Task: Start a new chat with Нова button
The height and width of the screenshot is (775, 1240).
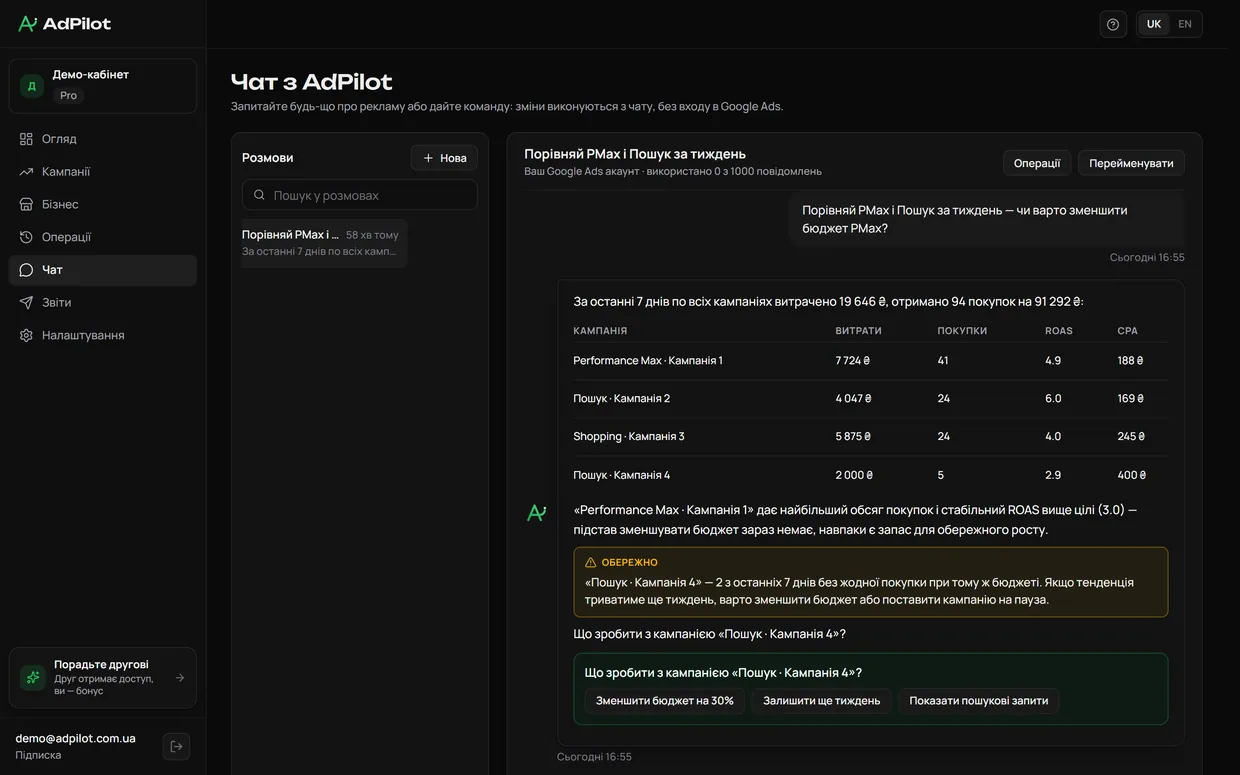Action: tap(444, 158)
